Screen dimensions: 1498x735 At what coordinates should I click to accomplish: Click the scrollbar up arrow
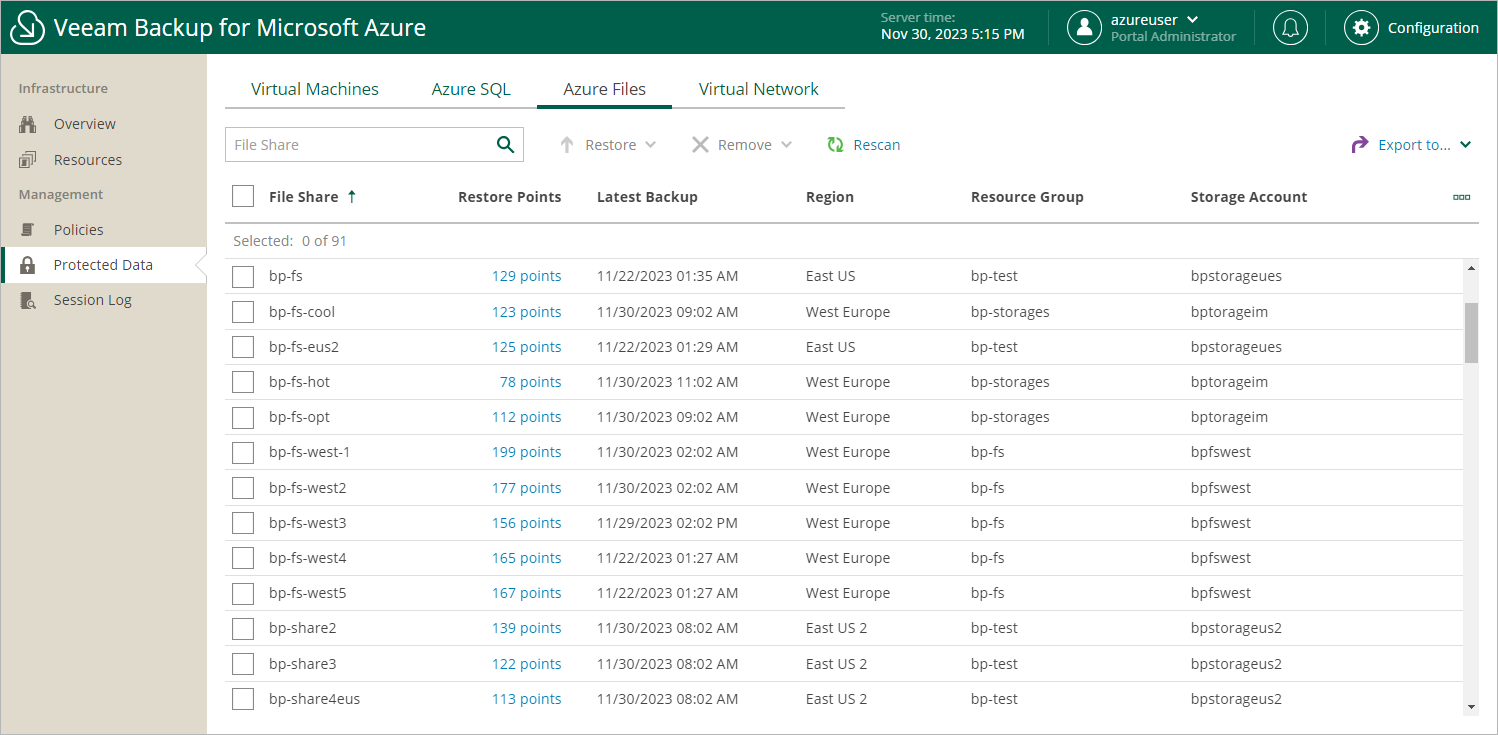1471,269
